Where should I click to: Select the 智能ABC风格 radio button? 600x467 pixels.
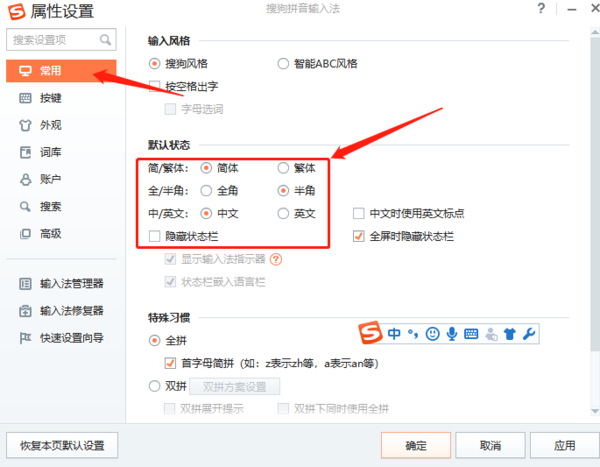[x=283, y=64]
